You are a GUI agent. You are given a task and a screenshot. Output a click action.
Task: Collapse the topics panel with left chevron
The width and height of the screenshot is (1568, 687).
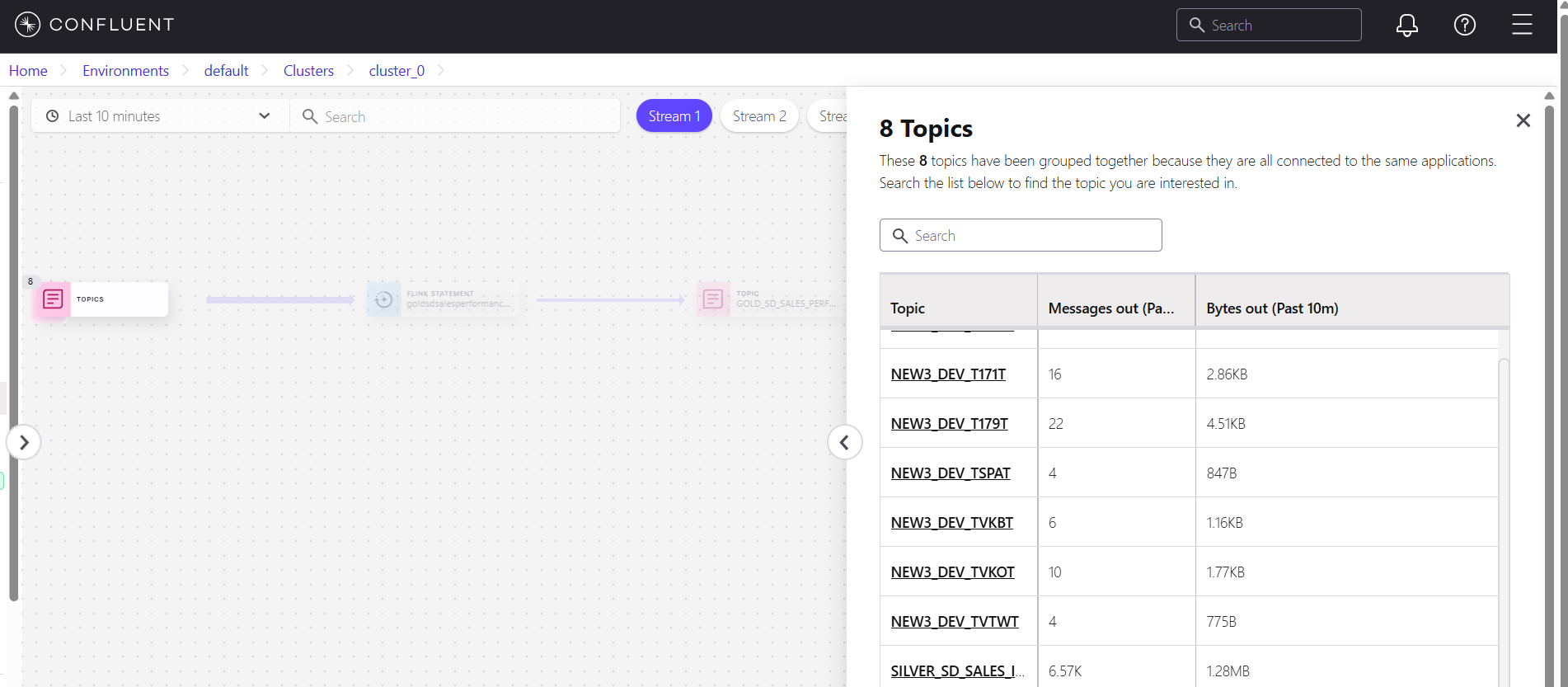point(844,443)
